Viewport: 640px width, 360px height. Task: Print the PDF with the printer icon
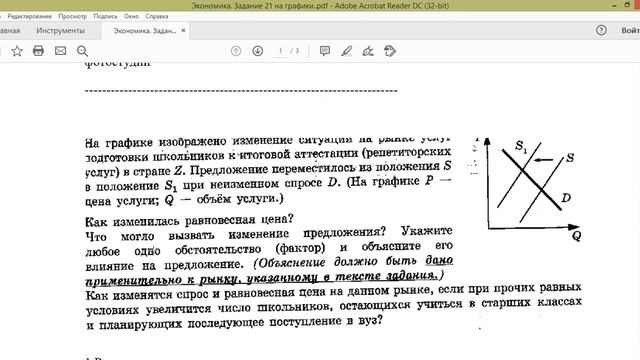(x=38, y=51)
